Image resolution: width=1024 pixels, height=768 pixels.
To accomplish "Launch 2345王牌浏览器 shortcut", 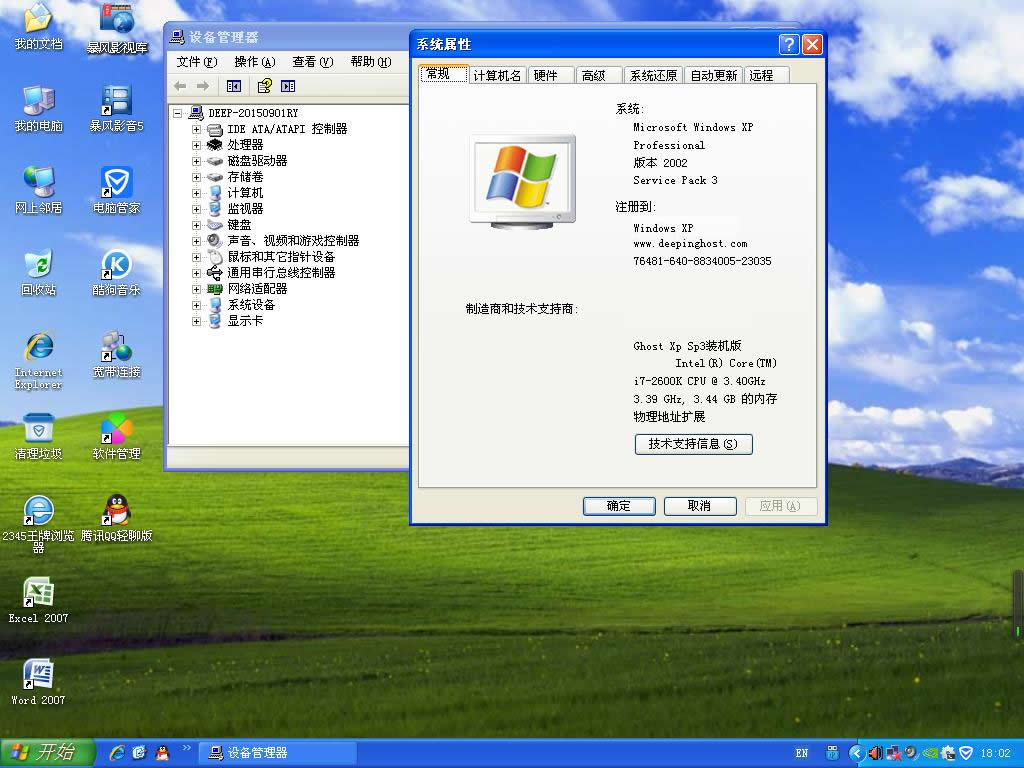I will pos(38,524).
